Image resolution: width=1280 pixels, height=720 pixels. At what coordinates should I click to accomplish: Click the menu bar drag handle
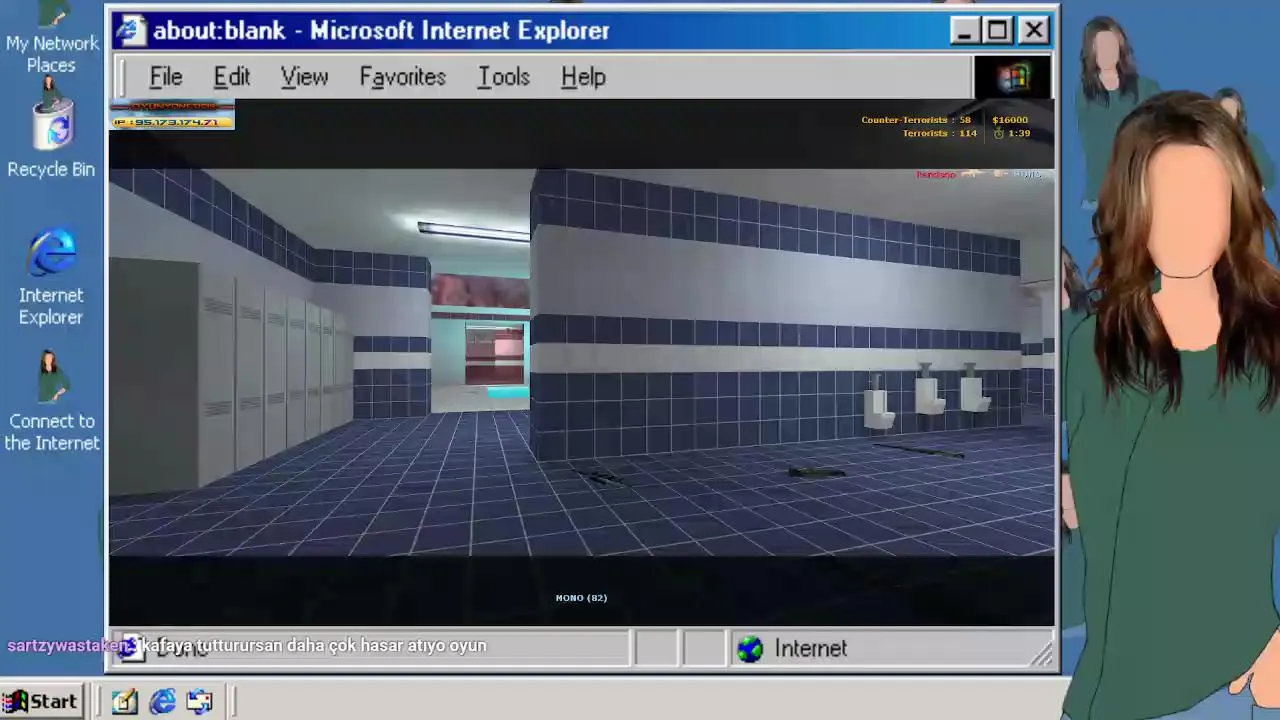click(x=122, y=77)
